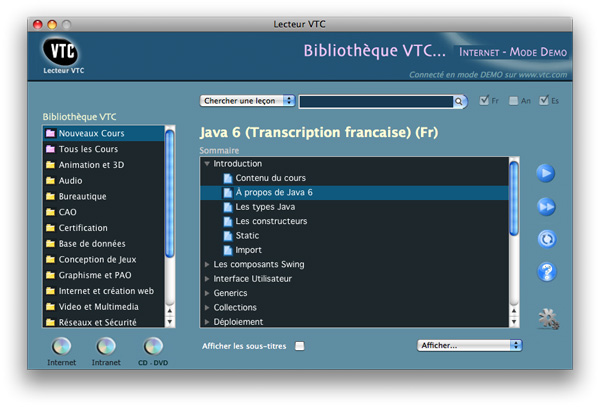Select Bureautique category
Image resolution: width=600 pixels, height=407 pixels.
[x=104, y=196]
